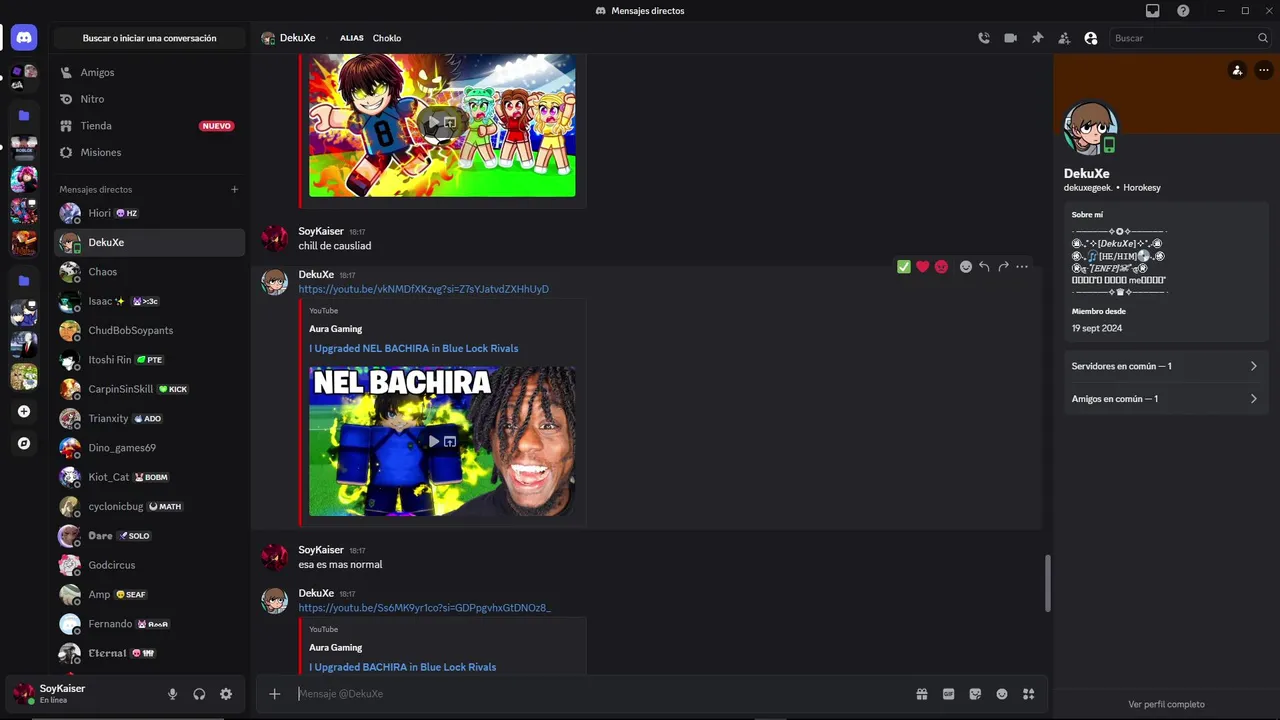Open the vkNMDfXKzvg YouTube link
Screen dimensions: 1280x720
pyautogui.click(x=423, y=289)
